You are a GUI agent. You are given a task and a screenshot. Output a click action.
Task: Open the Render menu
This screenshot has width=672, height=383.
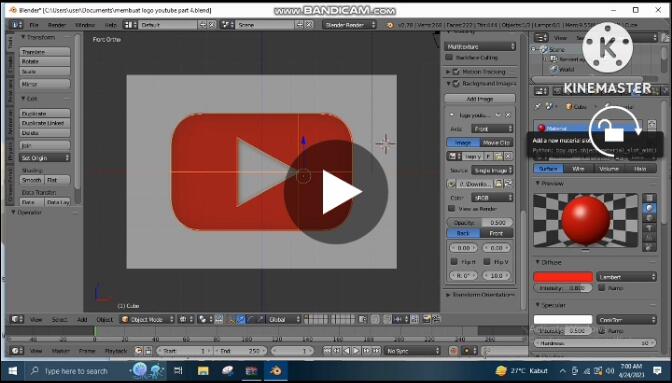pyautogui.click(x=57, y=25)
